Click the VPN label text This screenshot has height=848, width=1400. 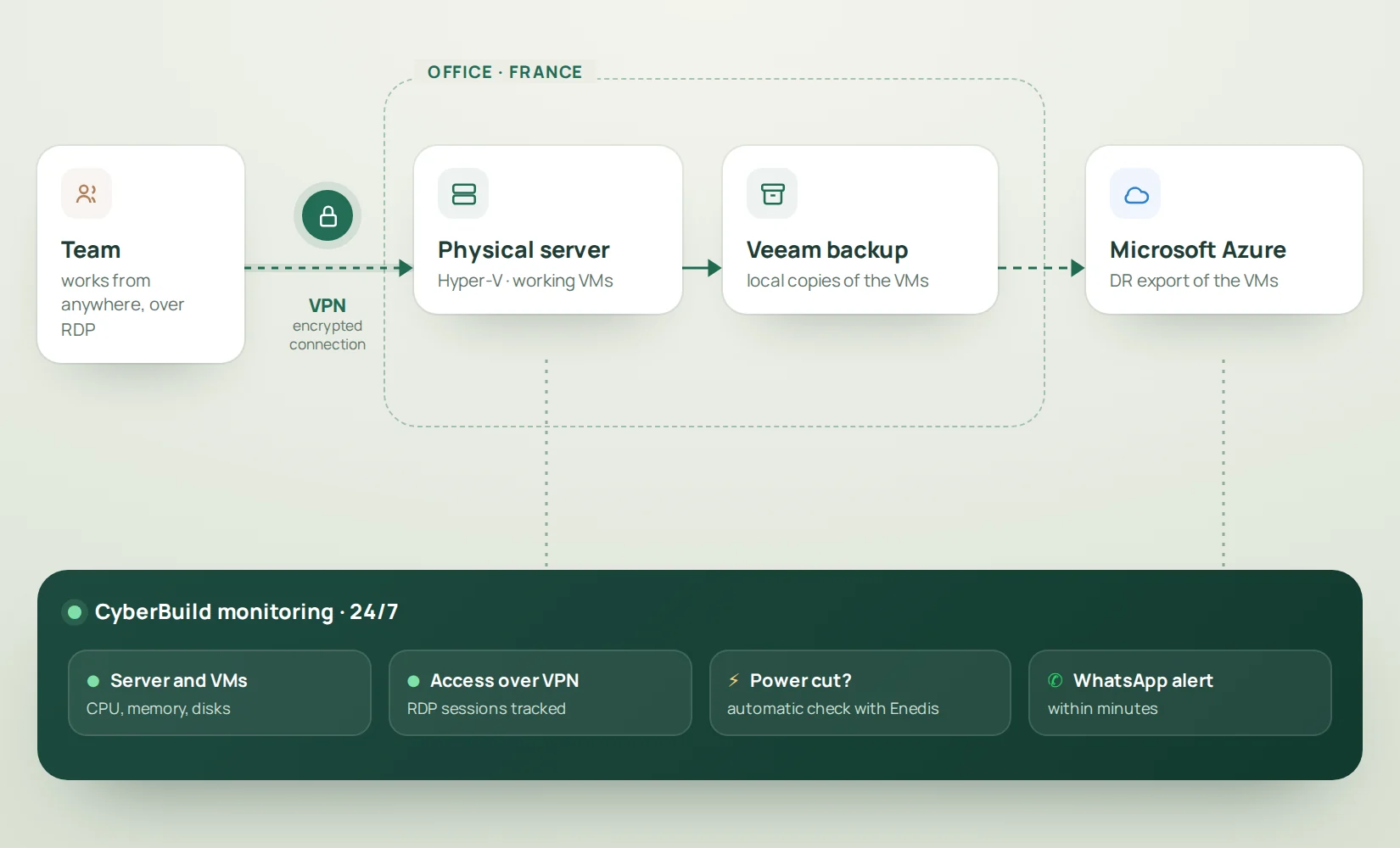pyautogui.click(x=328, y=305)
